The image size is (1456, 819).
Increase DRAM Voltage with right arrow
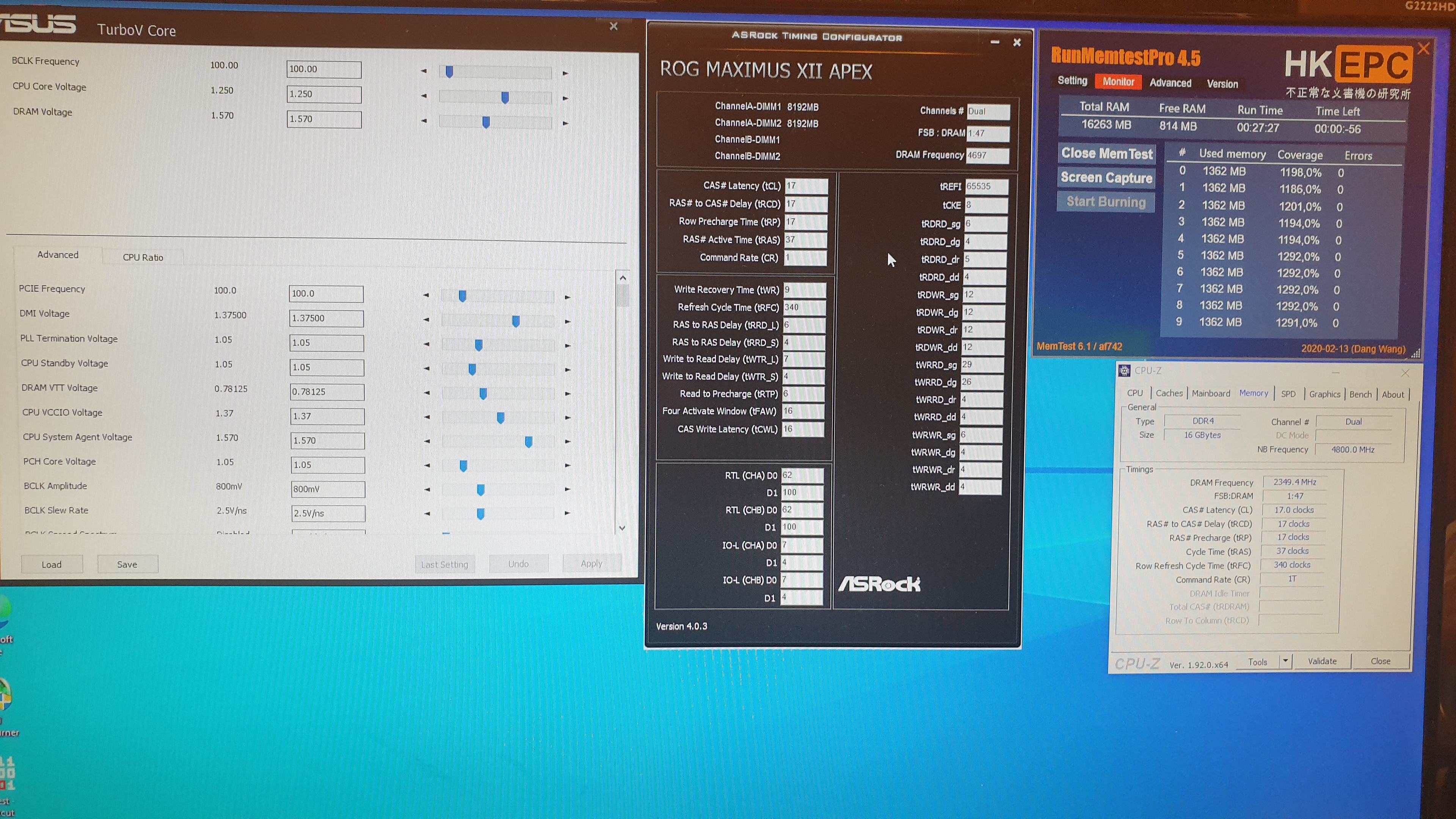click(565, 123)
